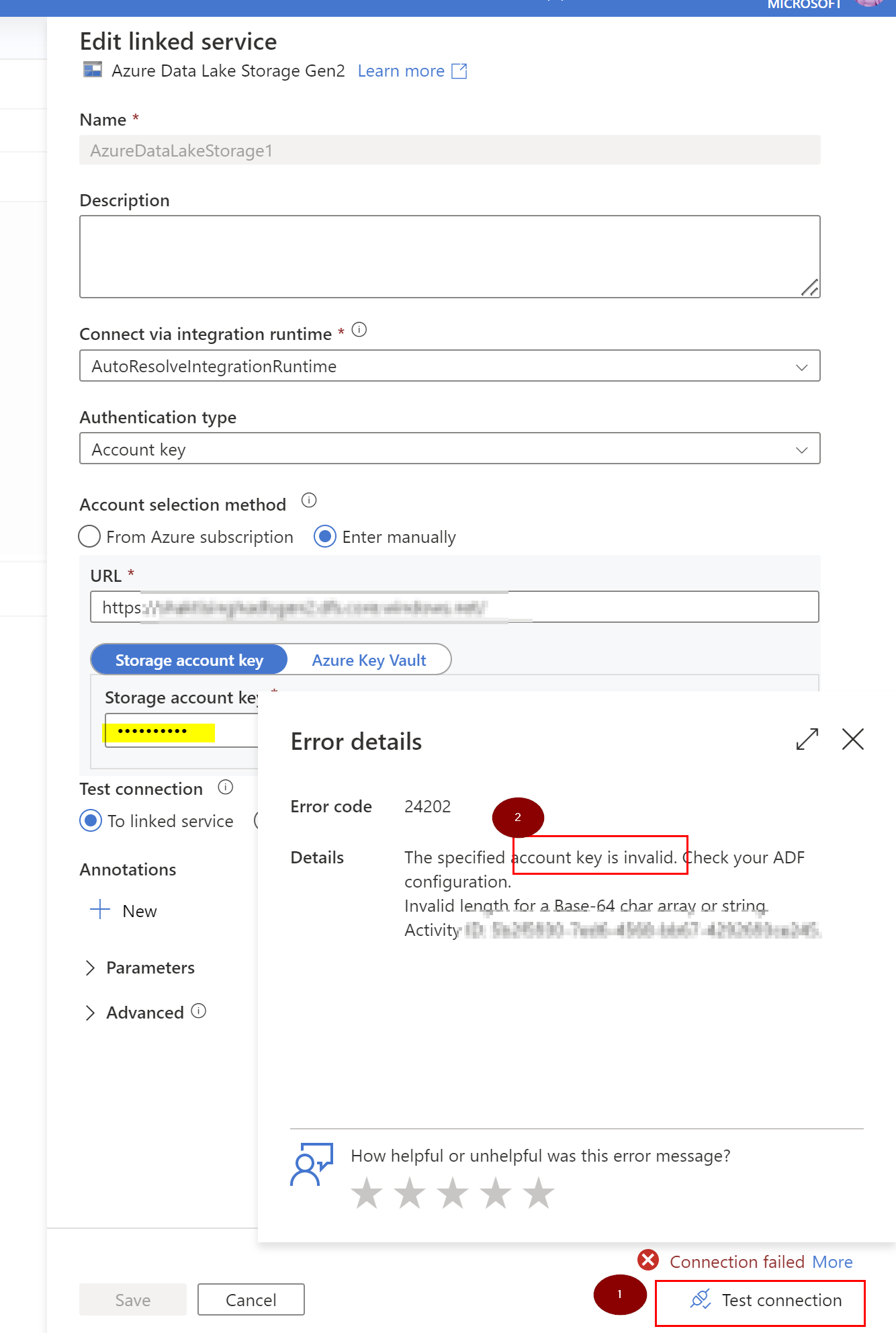This screenshot has width=896, height=1333.
Task: Rate error message two stars
Action: [x=410, y=1193]
